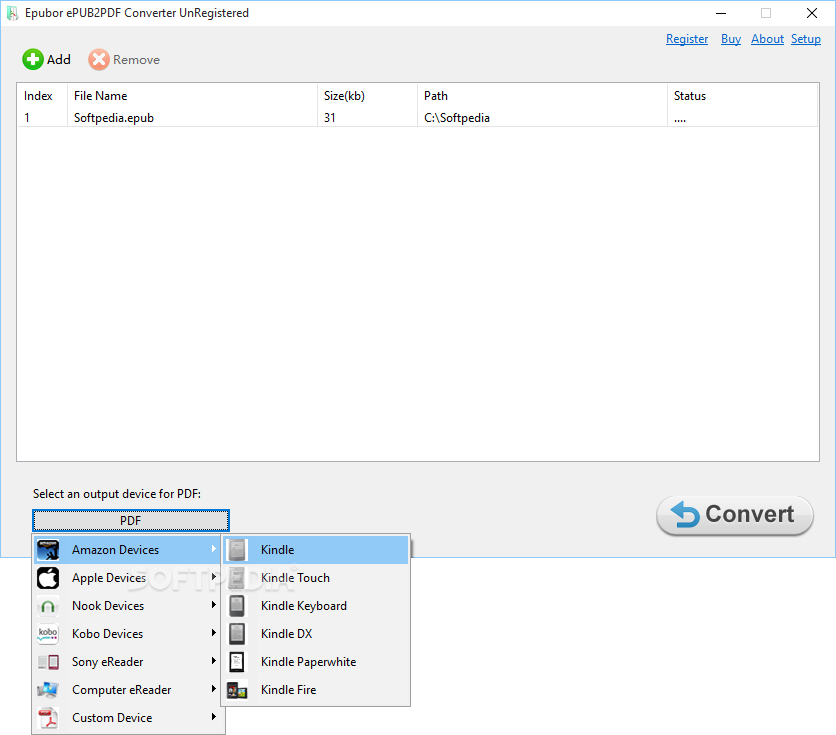Select Kindle from the submenu
The height and width of the screenshot is (735, 836).
(x=316, y=550)
